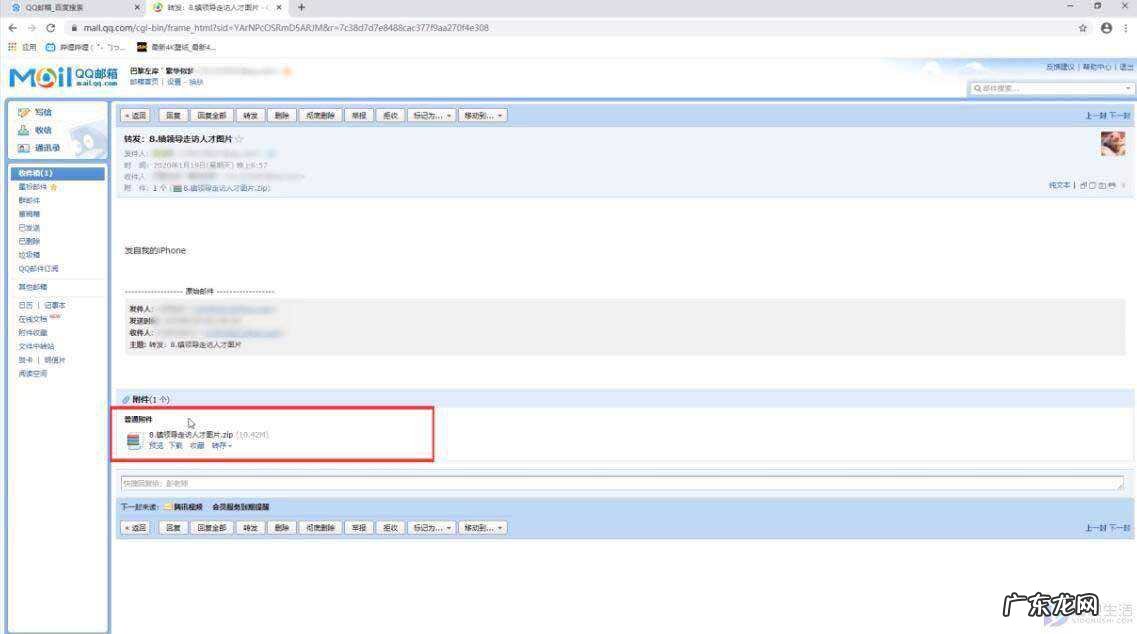Screen dimensions: 1137x634
Task: Open the contacts (通讯录) icon
Action: click(x=24, y=147)
